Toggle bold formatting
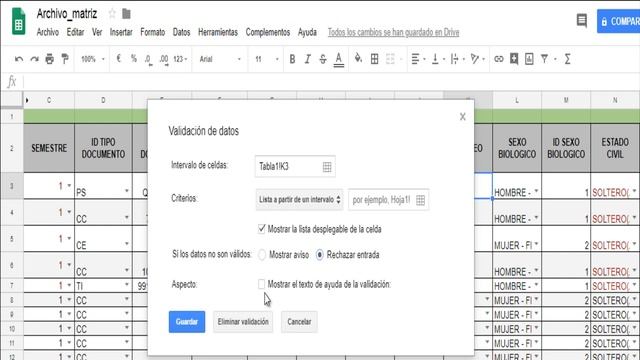This screenshot has height=360, width=640. pyautogui.click(x=292, y=59)
